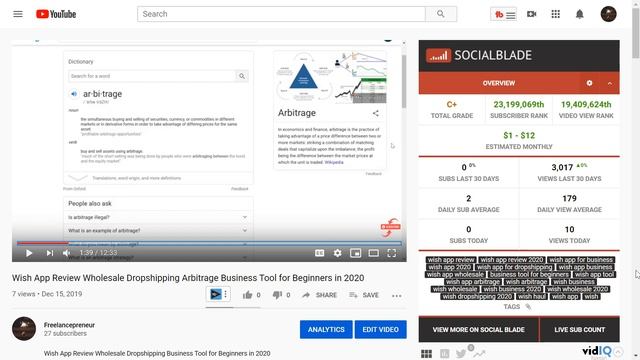Image resolution: width=640 pixels, height=360 pixels.
Task: Click the '179' daily view average value
Action: click(569, 198)
